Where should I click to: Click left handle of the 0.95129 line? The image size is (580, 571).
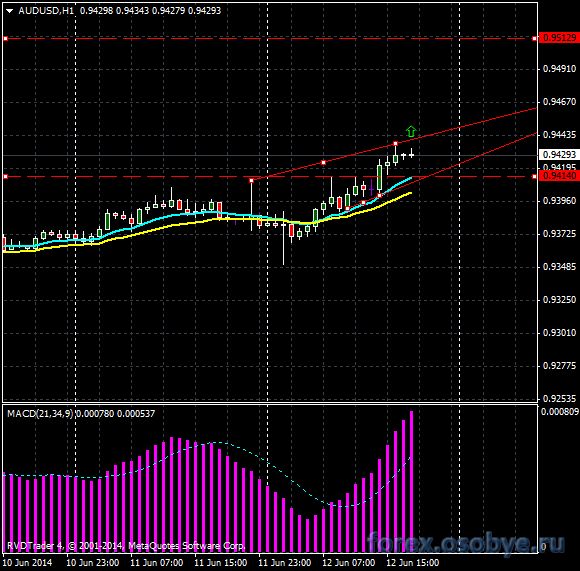pos(6,38)
